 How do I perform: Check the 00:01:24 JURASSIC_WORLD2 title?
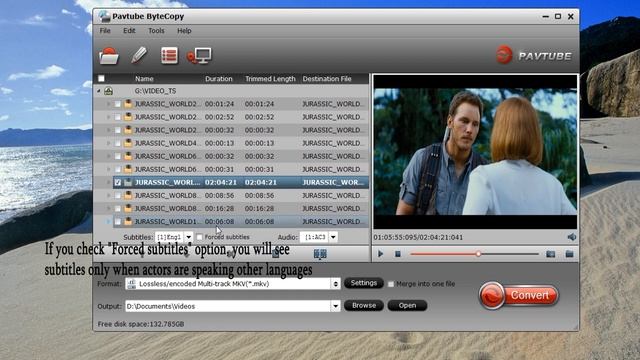tap(118, 104)
